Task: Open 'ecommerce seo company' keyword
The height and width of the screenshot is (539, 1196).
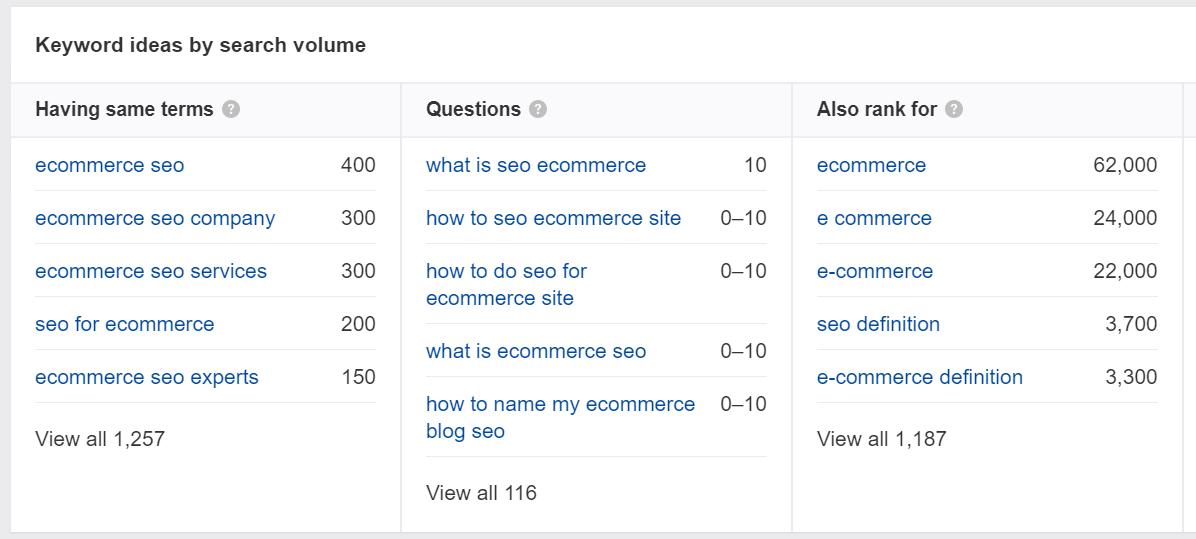Action: click(x=155, y=218)
